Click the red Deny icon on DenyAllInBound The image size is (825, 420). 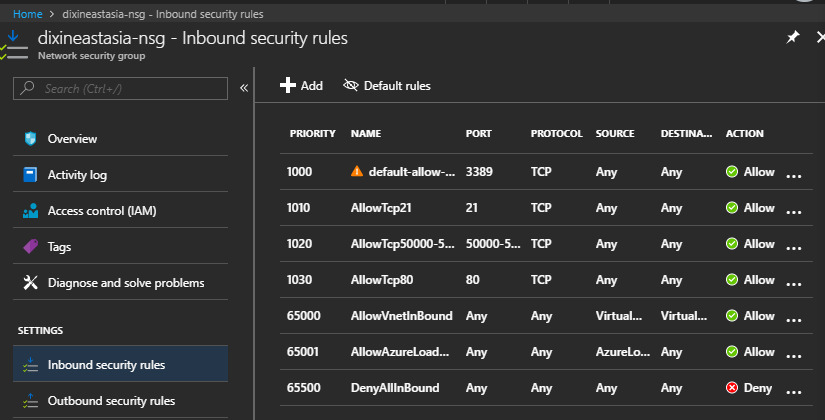coord(731,388)
